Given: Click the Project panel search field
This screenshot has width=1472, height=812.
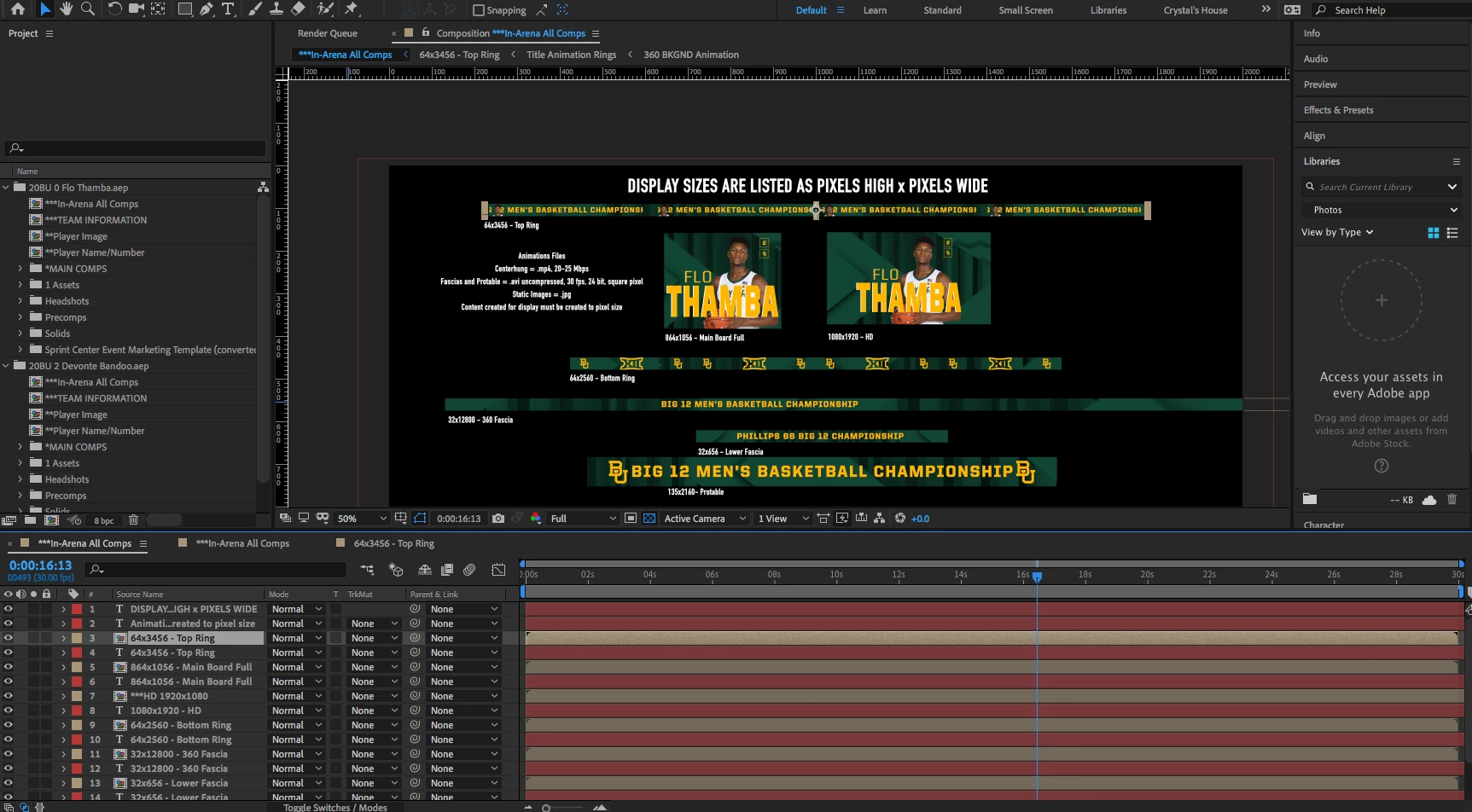Looking at the screenshot, I should click(135, 148).
